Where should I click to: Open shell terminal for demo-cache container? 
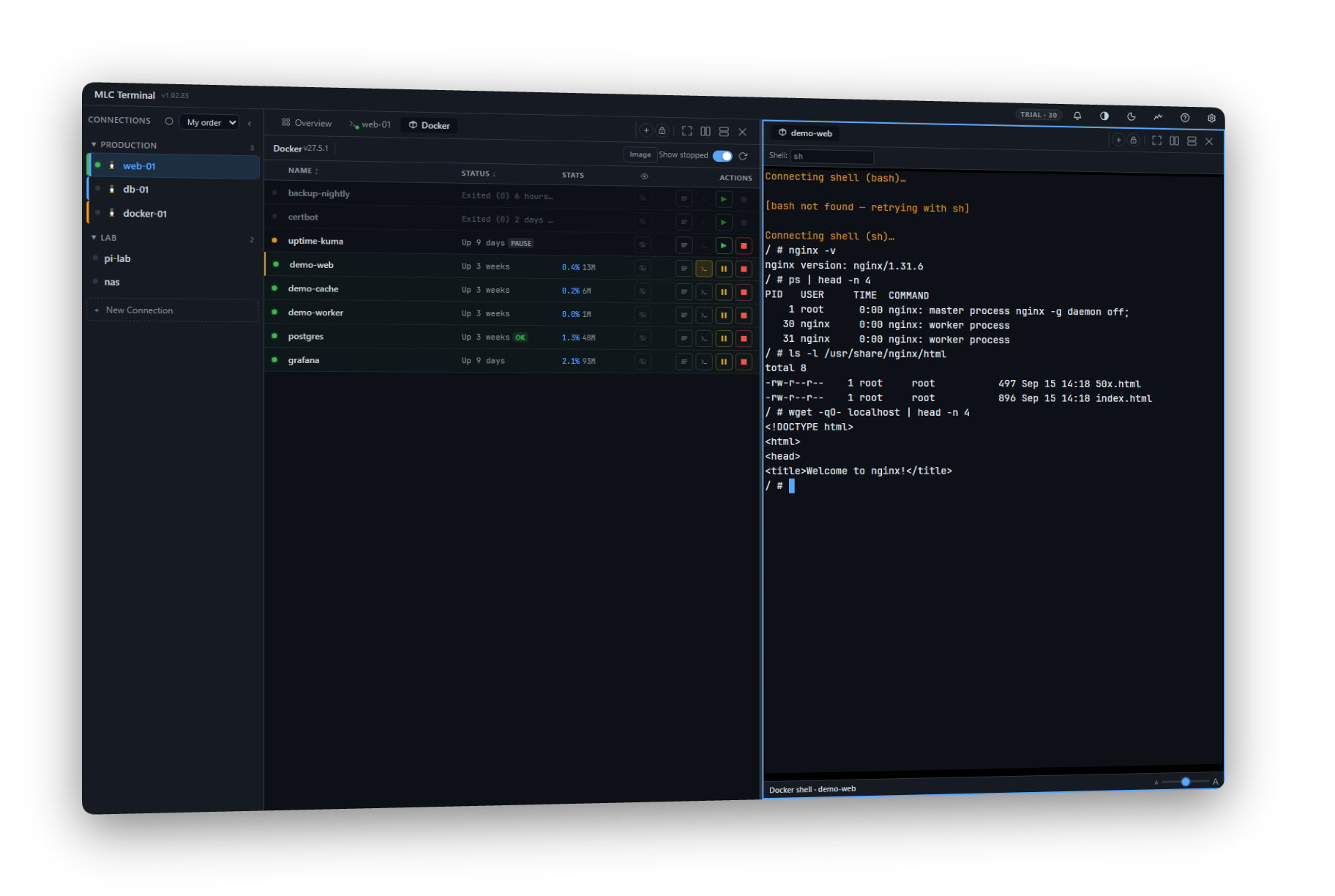[704, 292]
